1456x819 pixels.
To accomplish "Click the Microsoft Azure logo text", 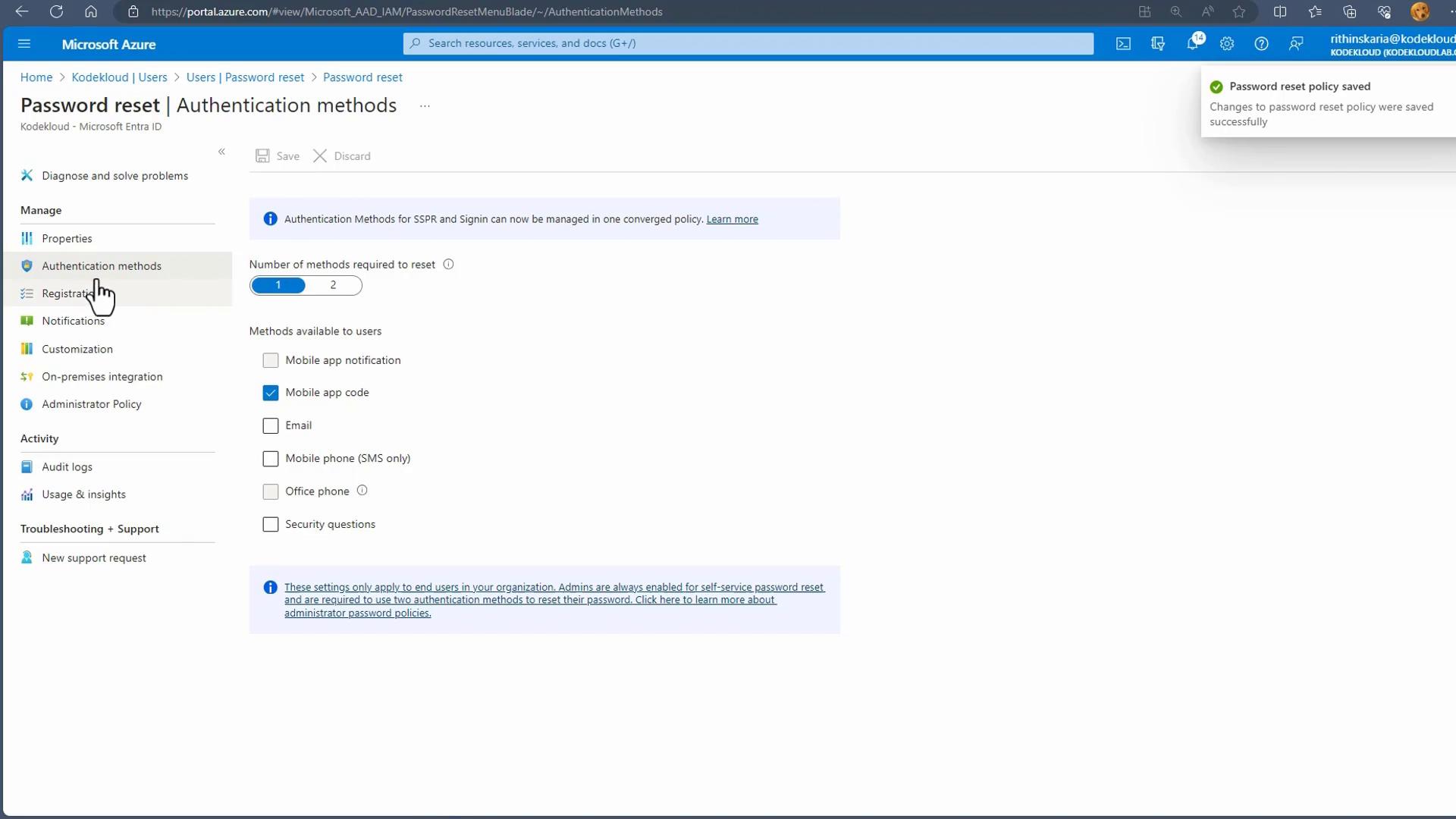I will pos(108,45).
